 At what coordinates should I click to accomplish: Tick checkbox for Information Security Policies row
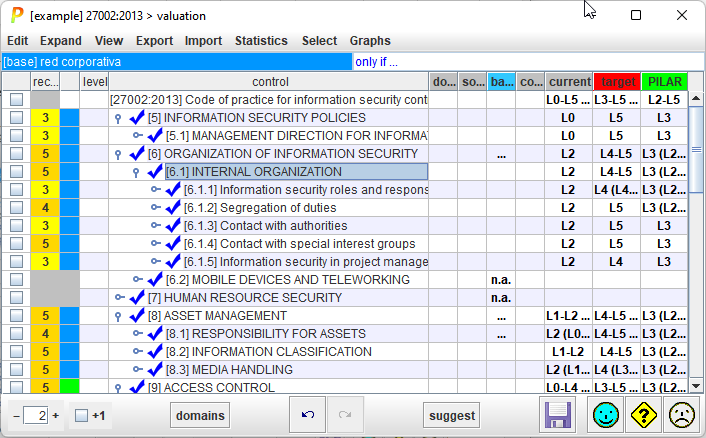17,117
